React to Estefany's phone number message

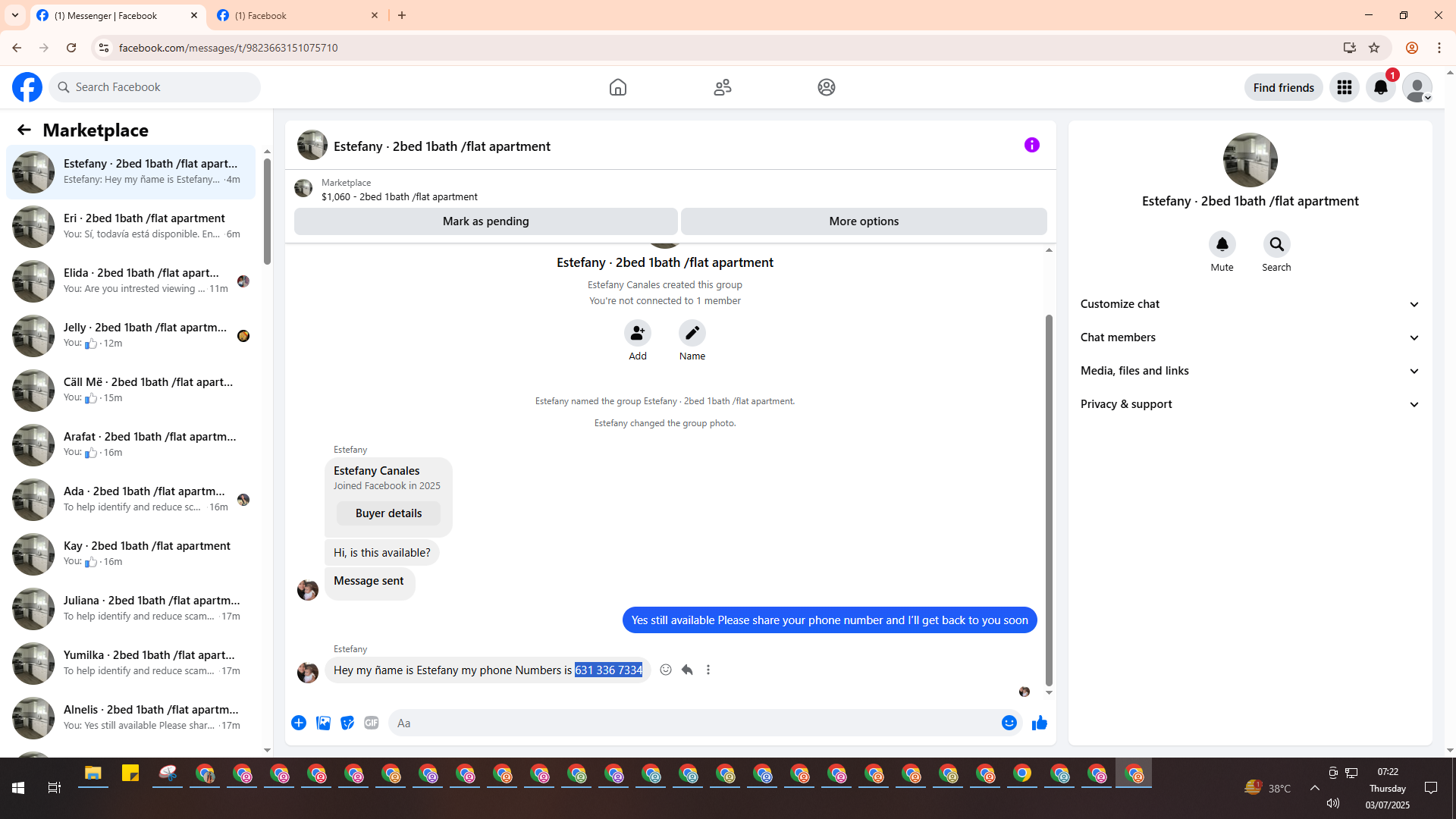click(x=665, y=670)
